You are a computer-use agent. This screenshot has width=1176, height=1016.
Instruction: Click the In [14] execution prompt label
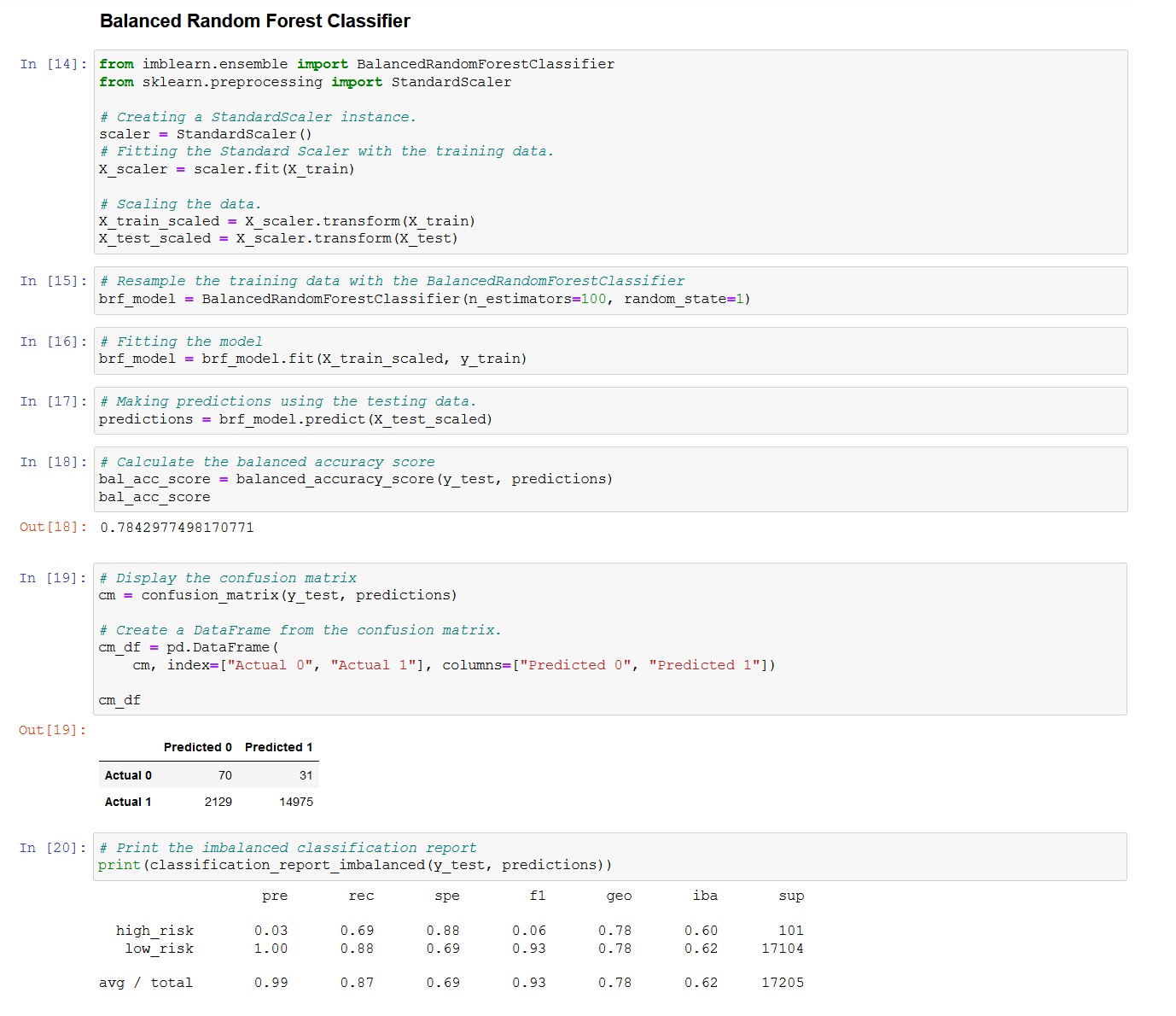[51, 64]
